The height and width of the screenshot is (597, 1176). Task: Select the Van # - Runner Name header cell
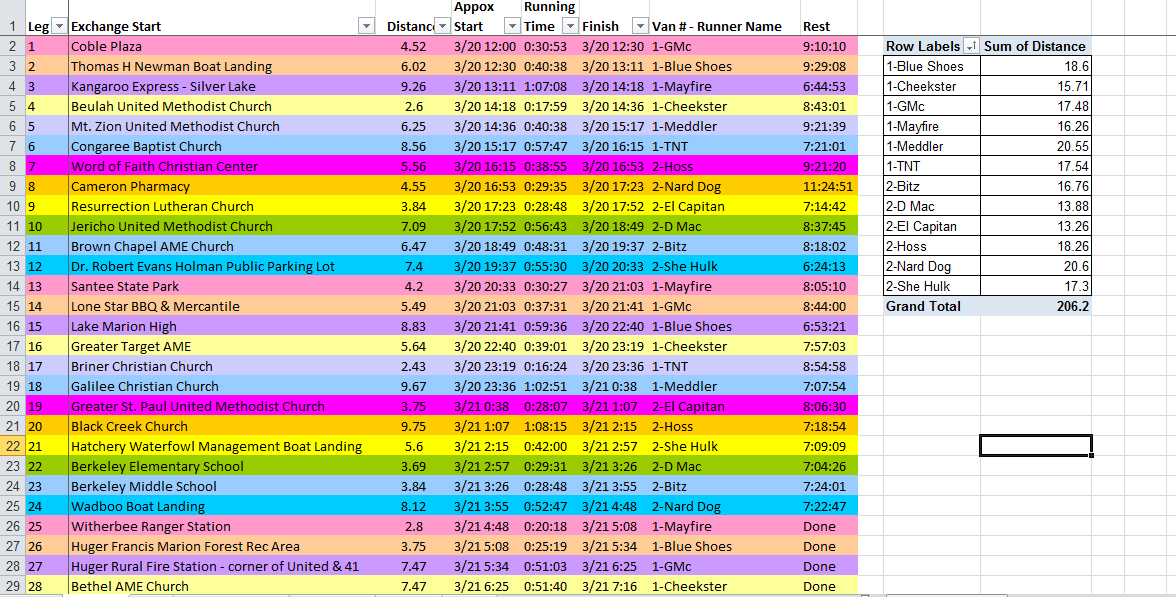click(x=716, y=26)
